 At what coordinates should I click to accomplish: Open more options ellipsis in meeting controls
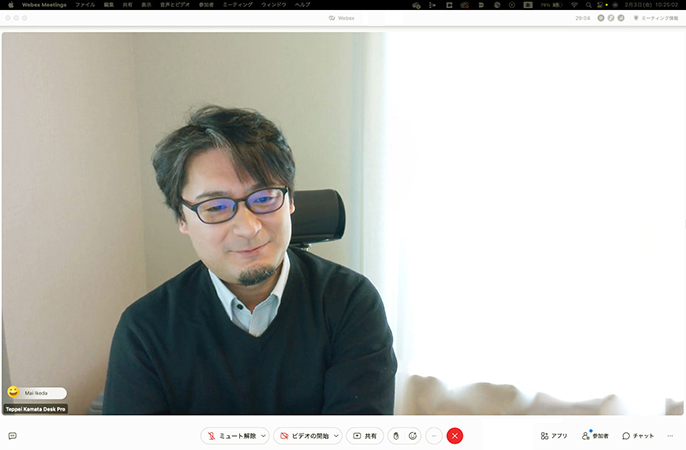point(433,436)
